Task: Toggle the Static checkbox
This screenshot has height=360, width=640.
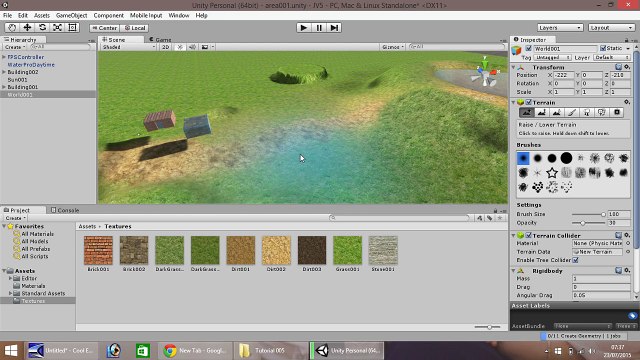Action: 603,48
